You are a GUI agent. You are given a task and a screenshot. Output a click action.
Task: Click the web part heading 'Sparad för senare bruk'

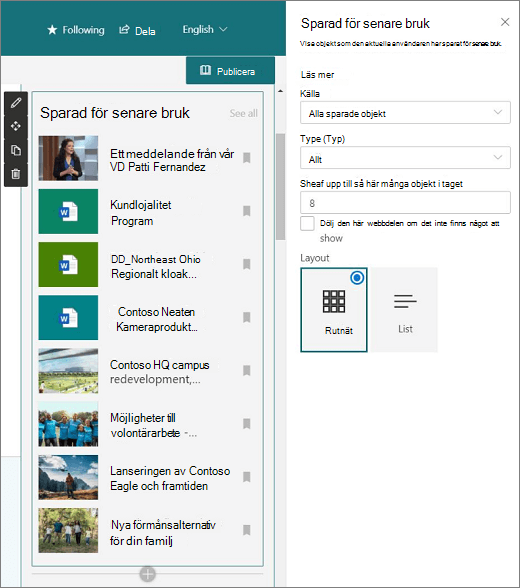115,113
